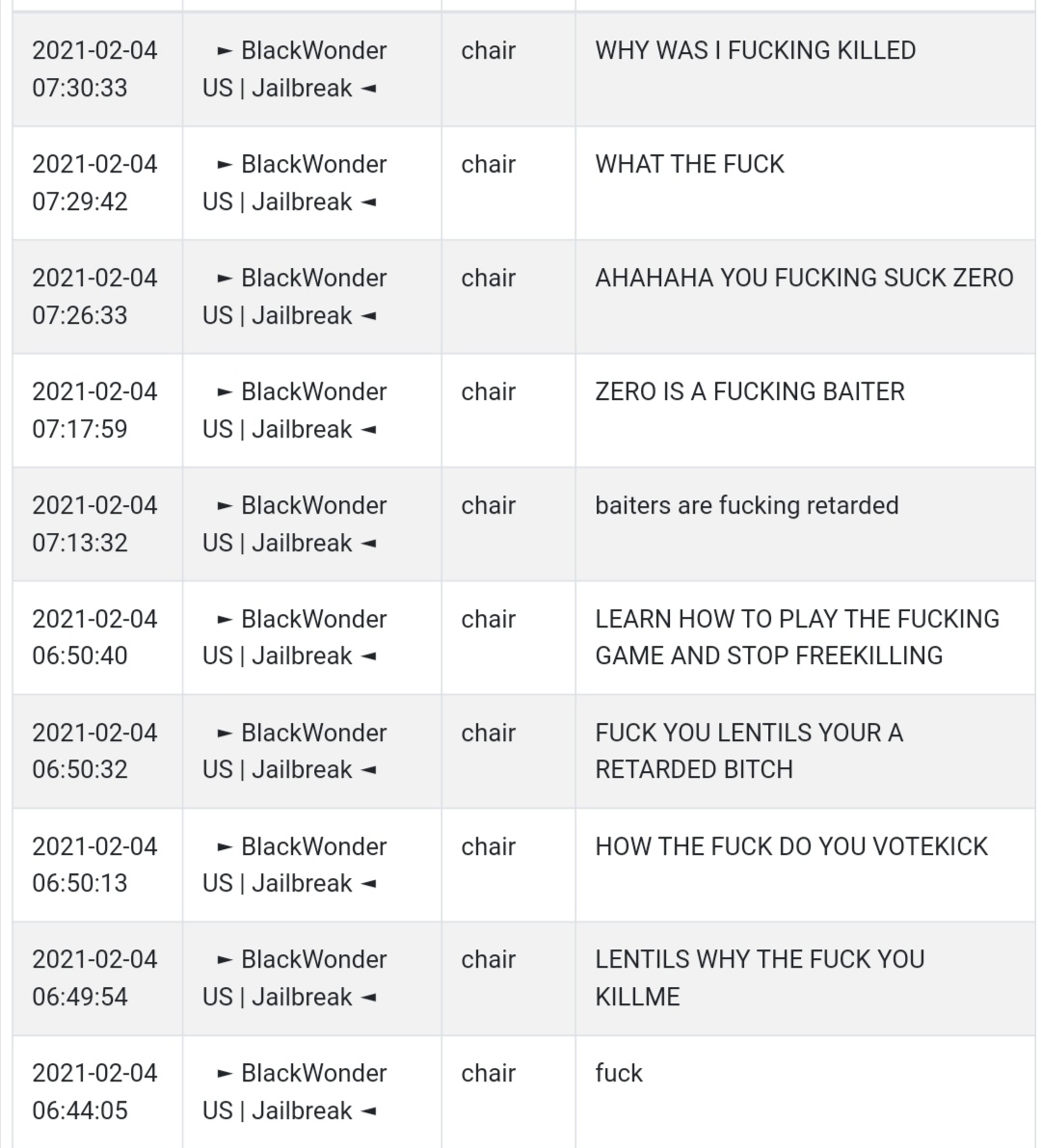Click player name chair in 06:50:32 row
This screenshot has width=1041, height=1148.
[x=489, y=733]
